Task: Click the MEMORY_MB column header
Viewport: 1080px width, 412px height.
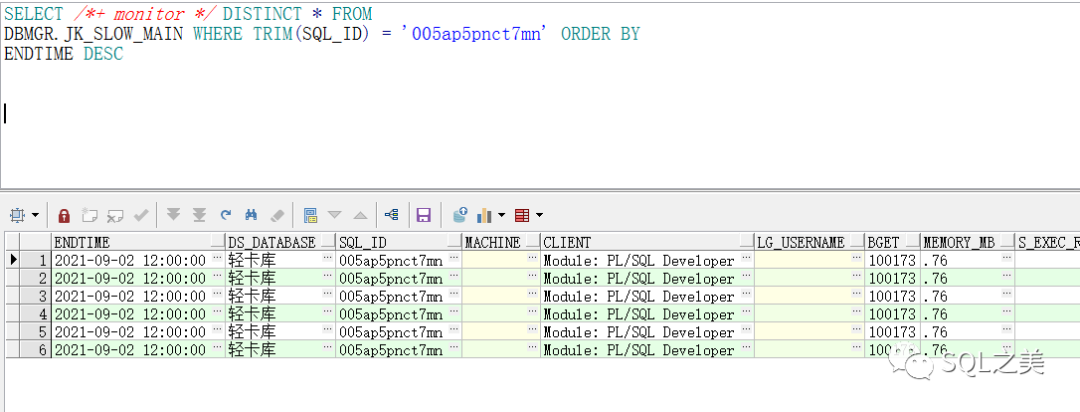Action: pyautogui.click(x=968, y=243)
